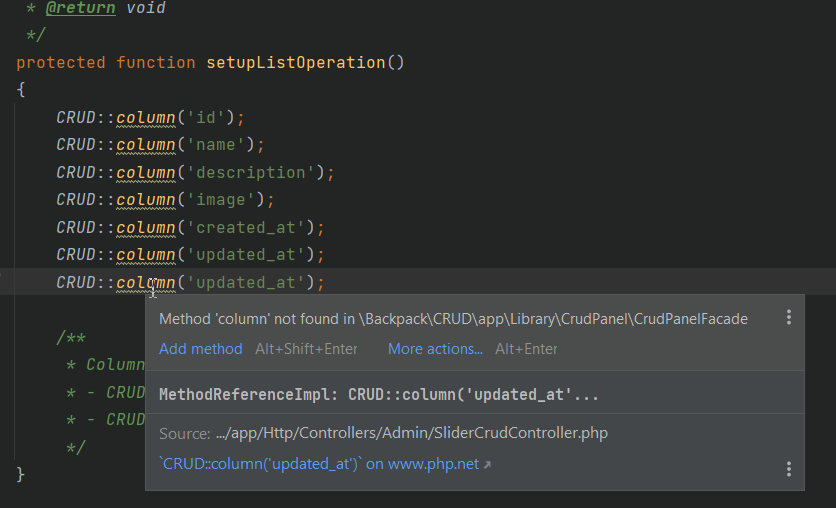Click the 'protected' keyword
836x508 pixels.
(x=61, y=62)
